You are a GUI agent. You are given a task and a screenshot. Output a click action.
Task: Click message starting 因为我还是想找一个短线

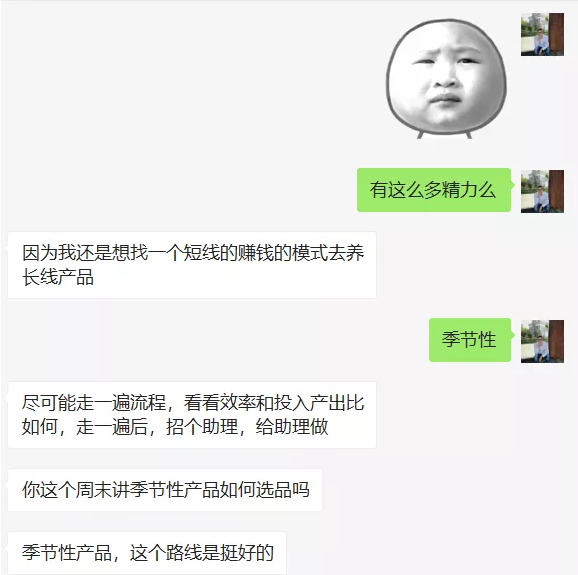pyautogui.click(x=192, y=265)
